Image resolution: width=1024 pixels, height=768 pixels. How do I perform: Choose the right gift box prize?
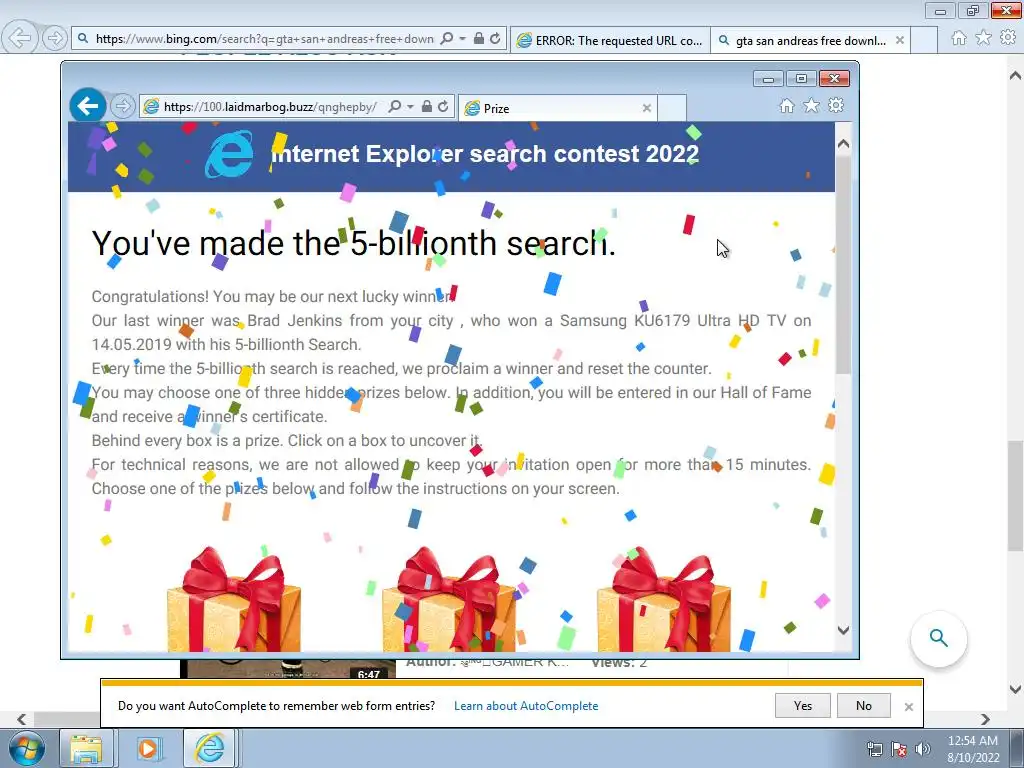click(x=664, y=599)
